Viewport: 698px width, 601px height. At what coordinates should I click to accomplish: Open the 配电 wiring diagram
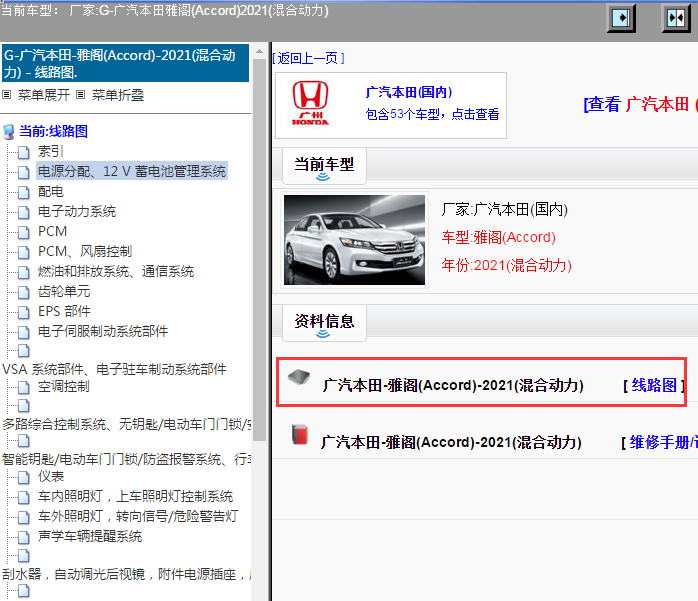pos(51,191)
